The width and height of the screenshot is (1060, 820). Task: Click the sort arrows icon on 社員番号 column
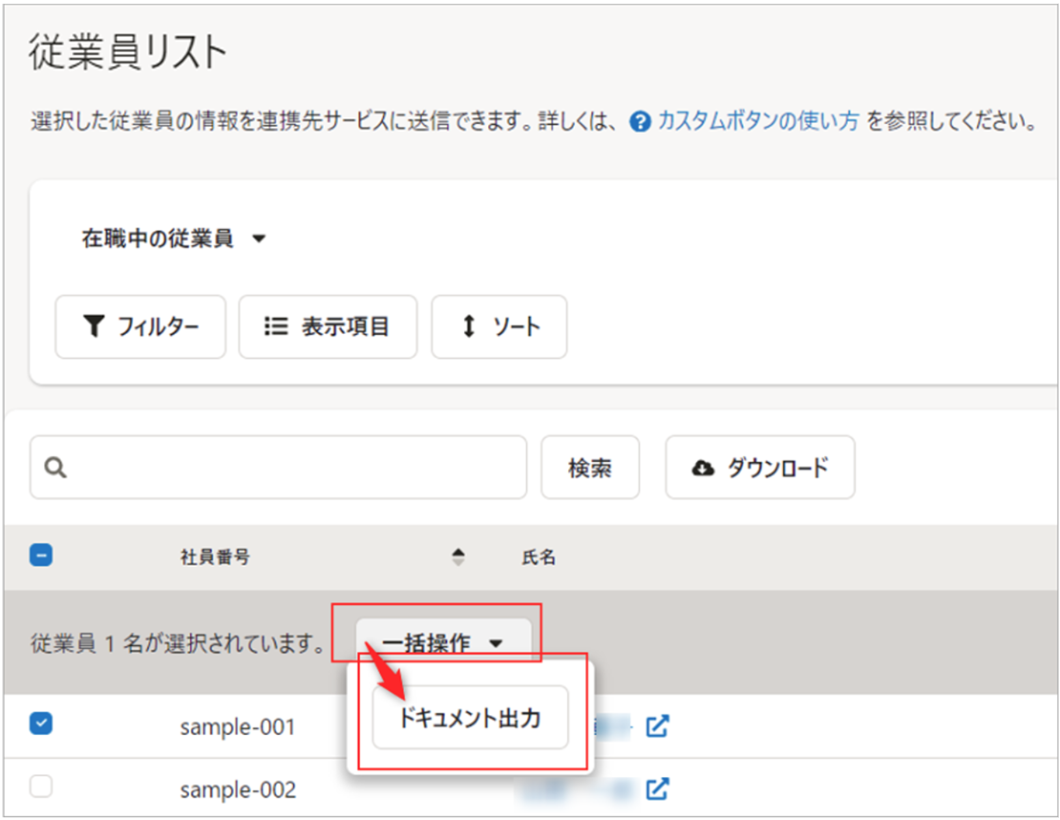(458, 558)
